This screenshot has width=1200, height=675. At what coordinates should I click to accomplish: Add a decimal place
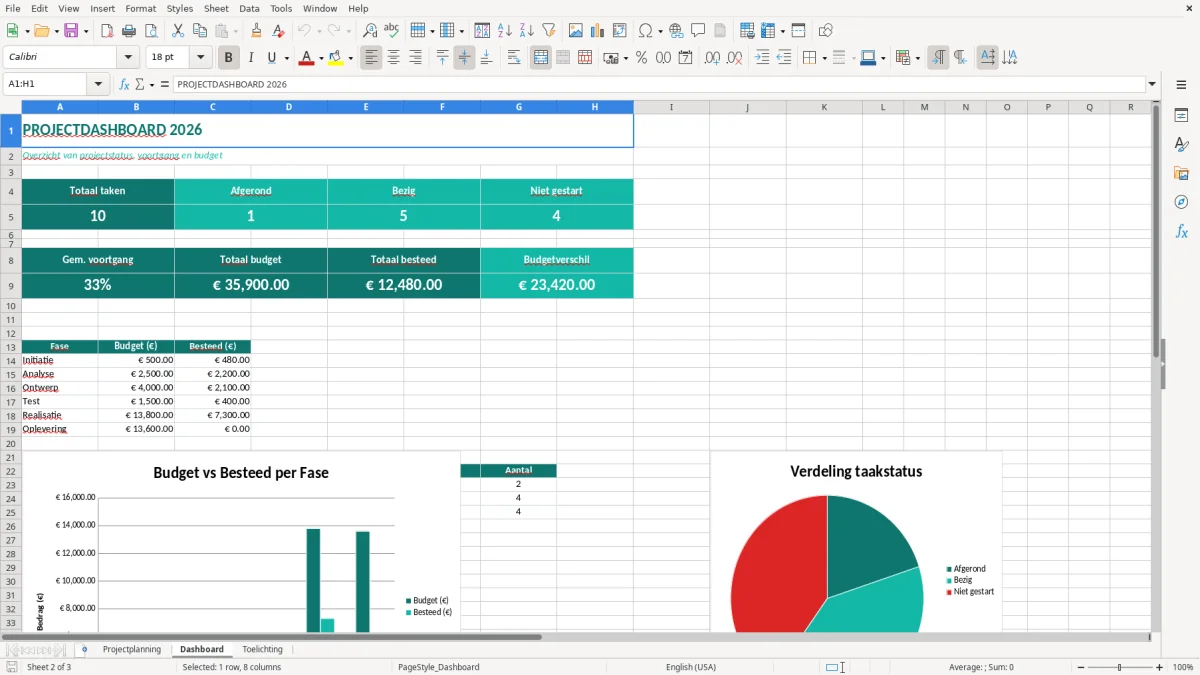(713, 58)
